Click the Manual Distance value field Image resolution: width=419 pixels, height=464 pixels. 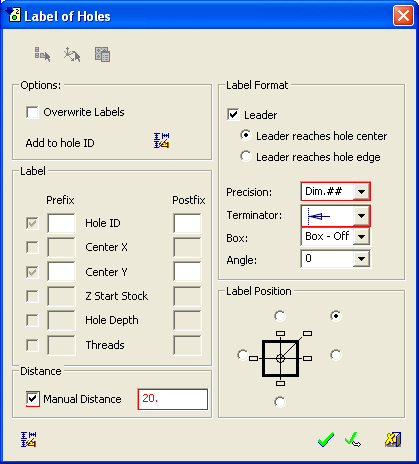click(173, 399)
